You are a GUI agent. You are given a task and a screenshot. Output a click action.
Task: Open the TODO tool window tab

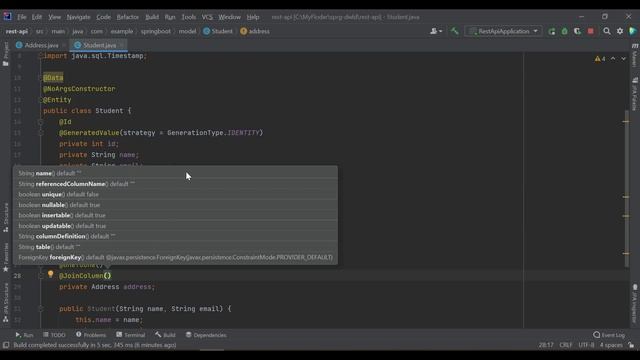(x=54, y=335)
